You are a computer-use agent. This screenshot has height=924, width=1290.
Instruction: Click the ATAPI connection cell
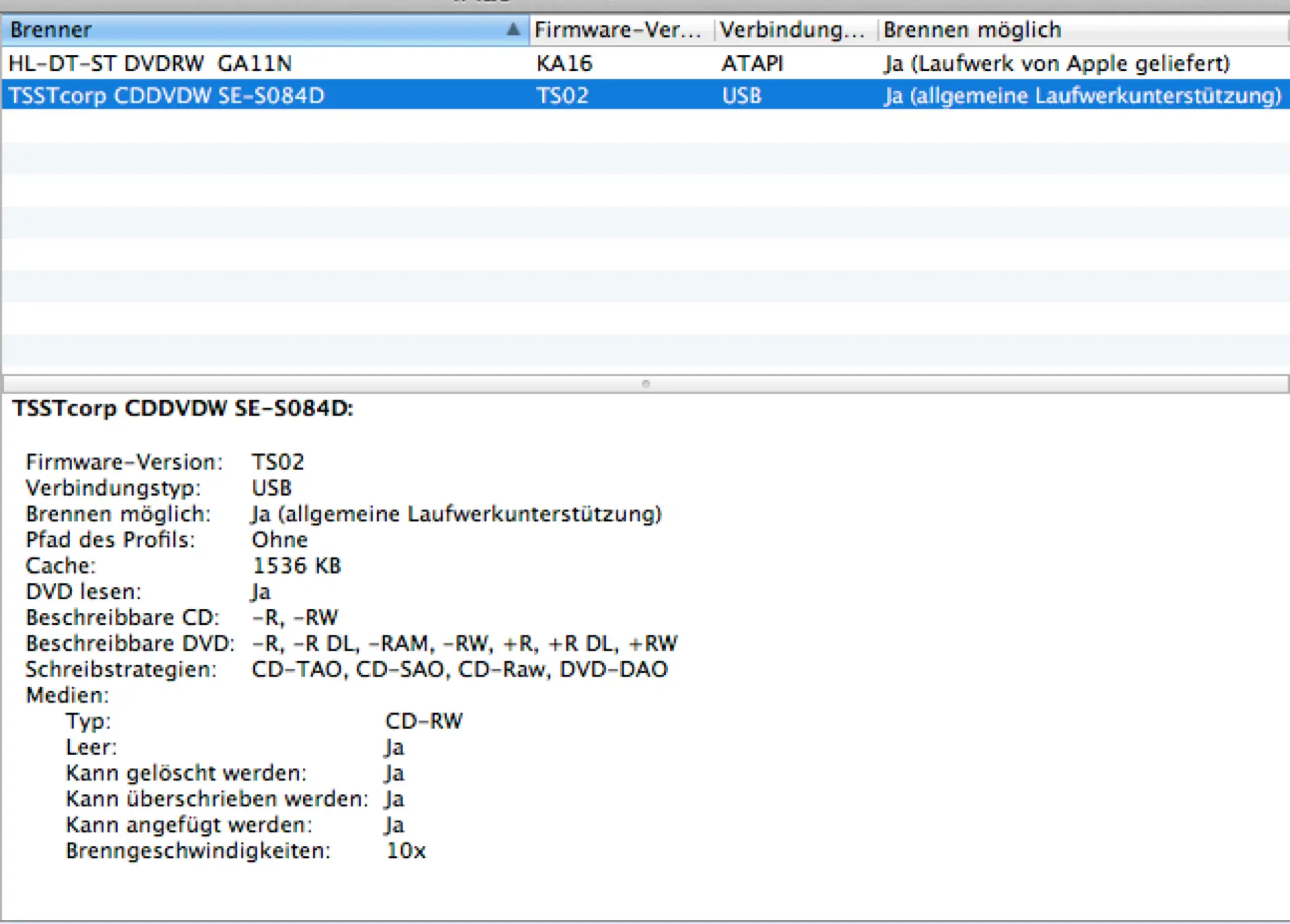pos(752,63)
